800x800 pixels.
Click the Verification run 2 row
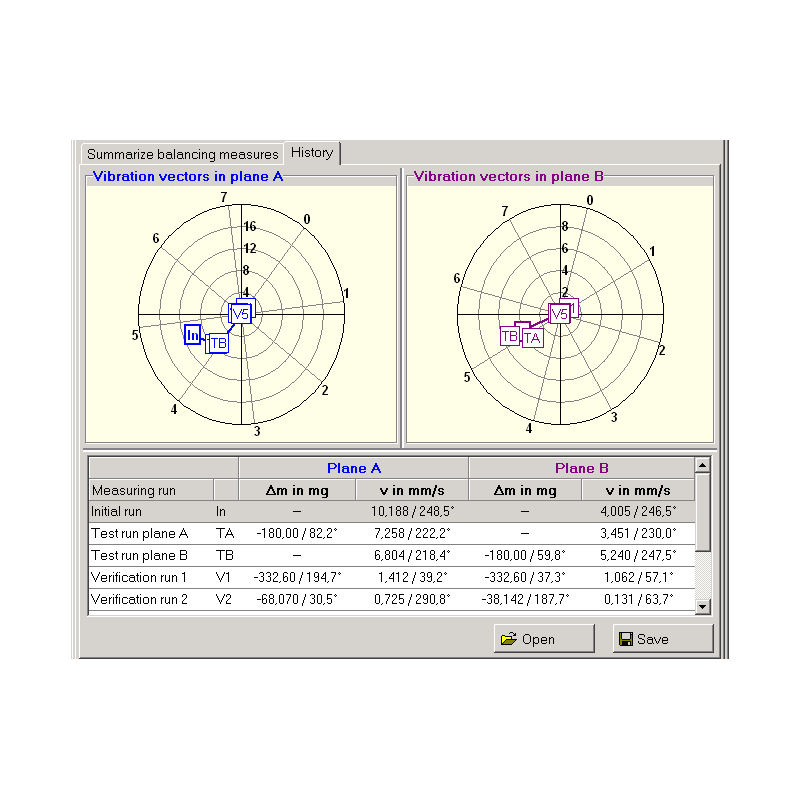coord(150,599)
